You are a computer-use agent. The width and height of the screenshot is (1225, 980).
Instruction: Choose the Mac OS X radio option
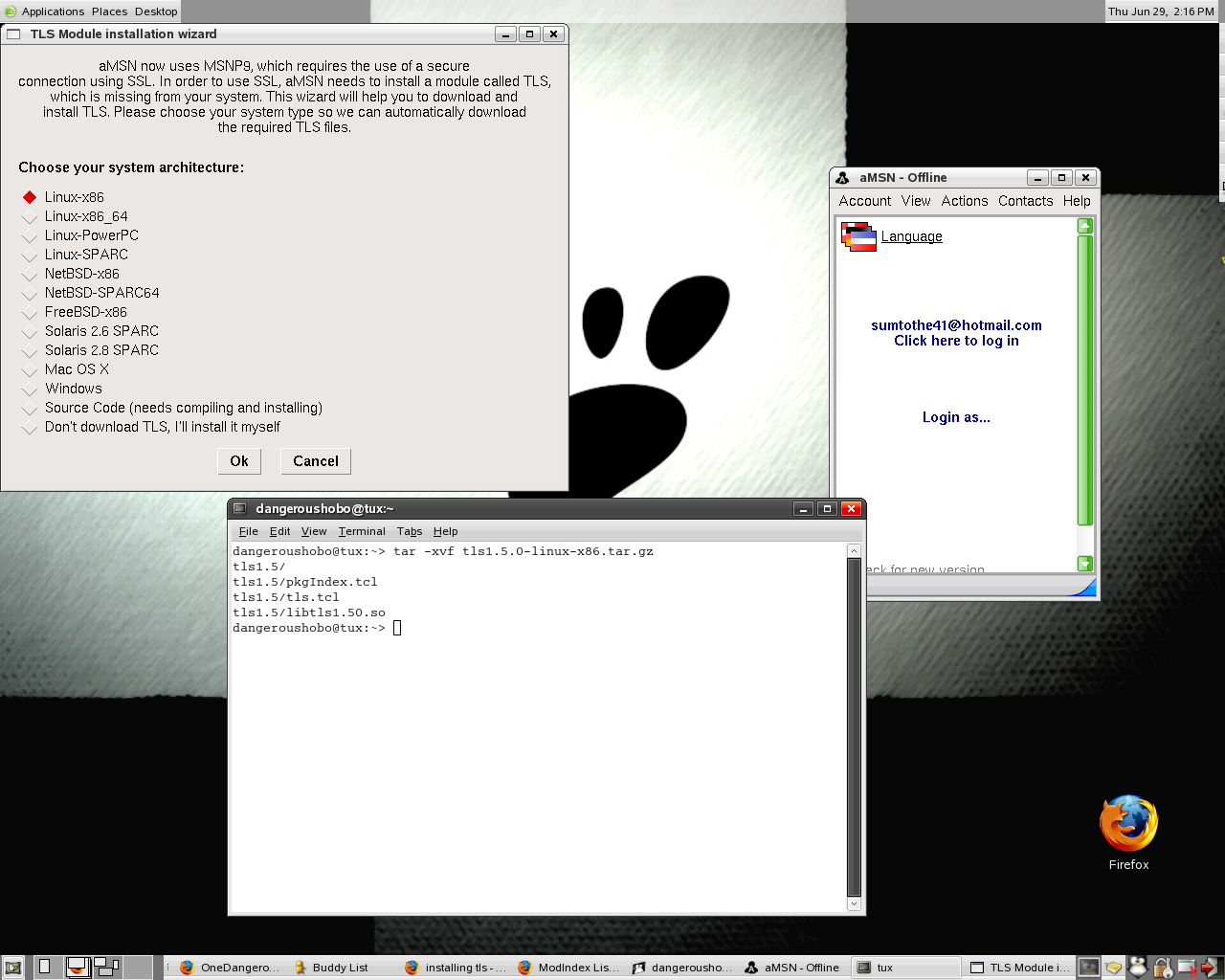coord(30,370)
